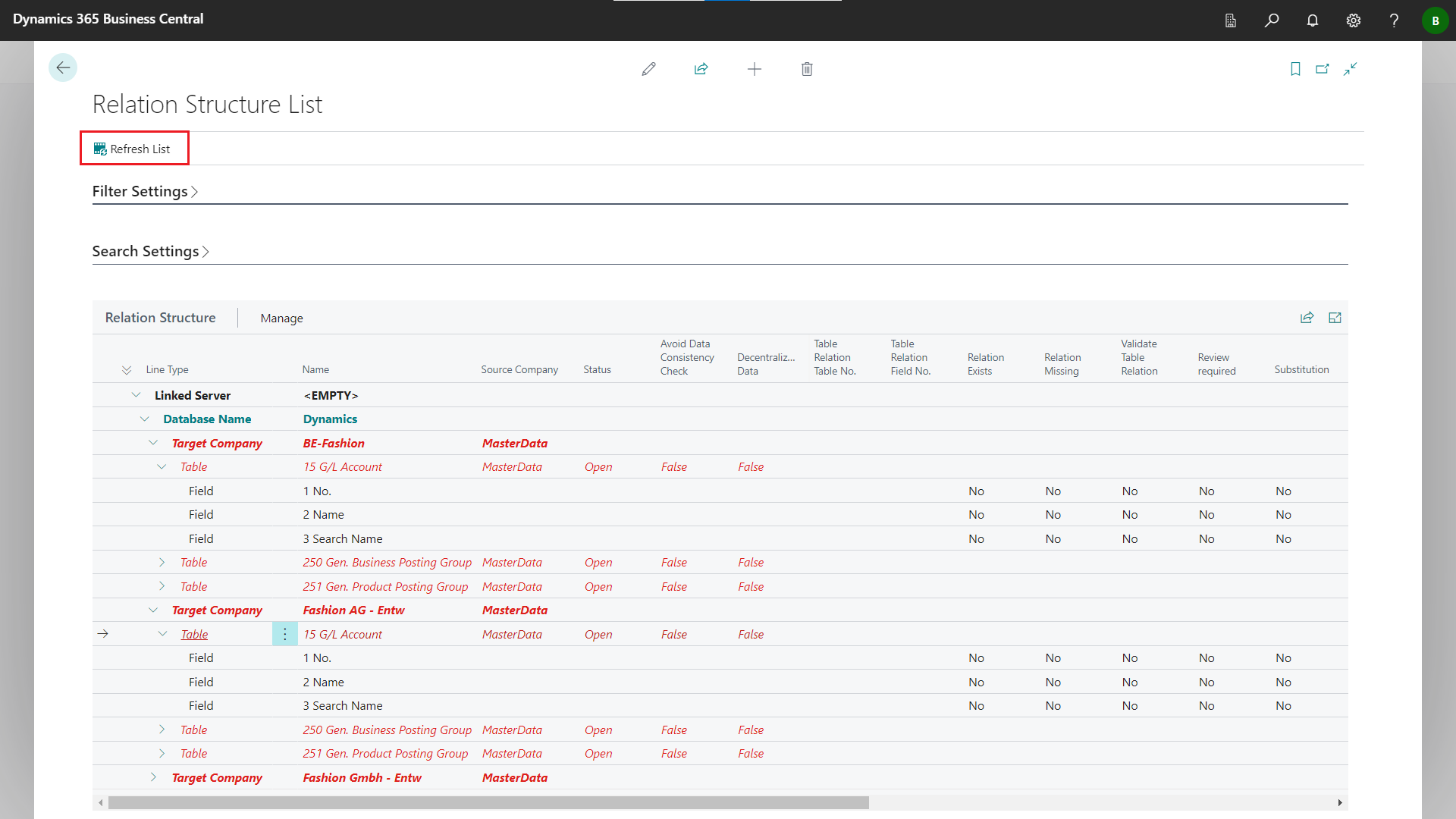Open the user account avatar B

[1435, 20]
